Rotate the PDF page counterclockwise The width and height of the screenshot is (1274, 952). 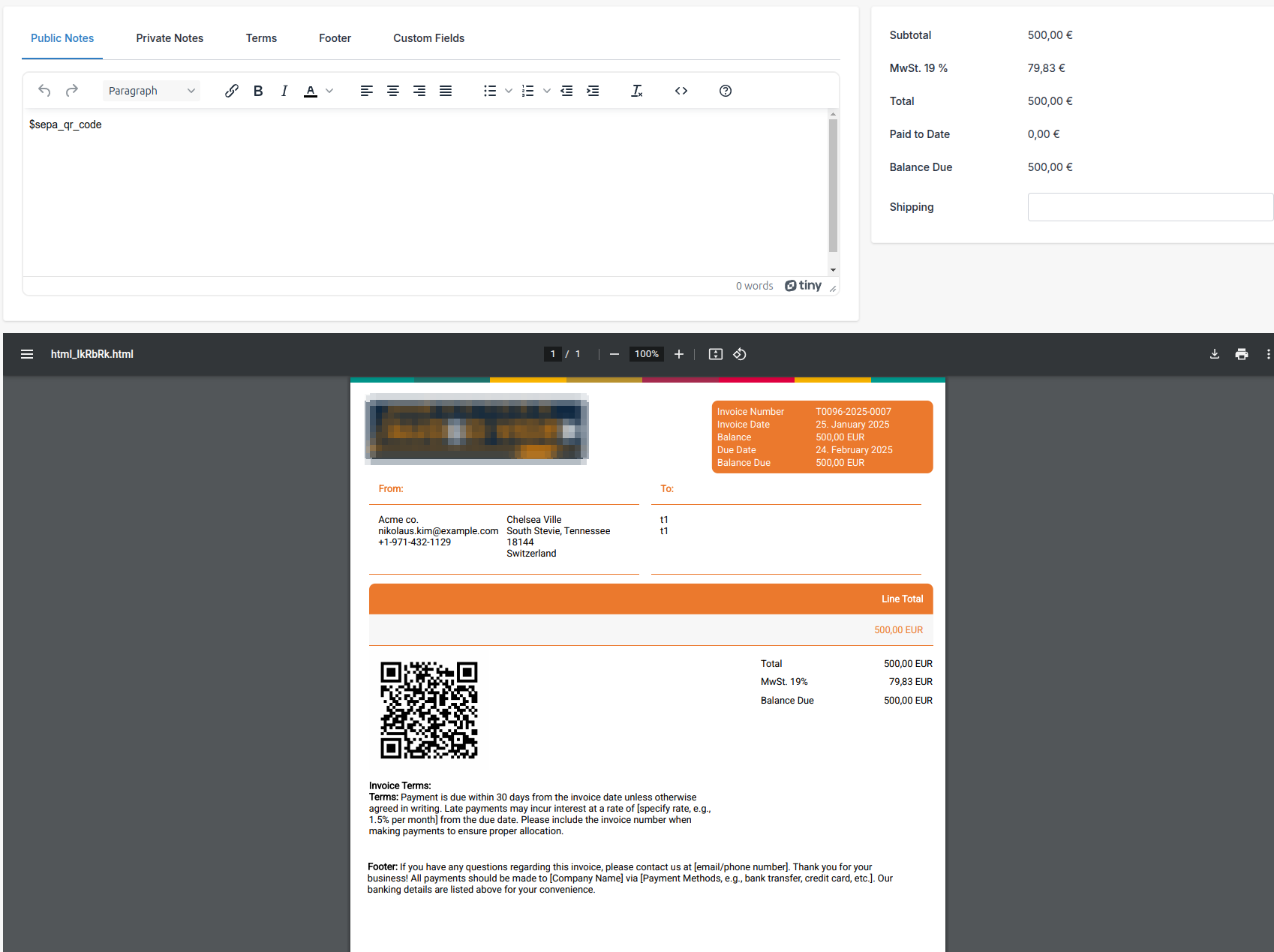coord(740,354)
